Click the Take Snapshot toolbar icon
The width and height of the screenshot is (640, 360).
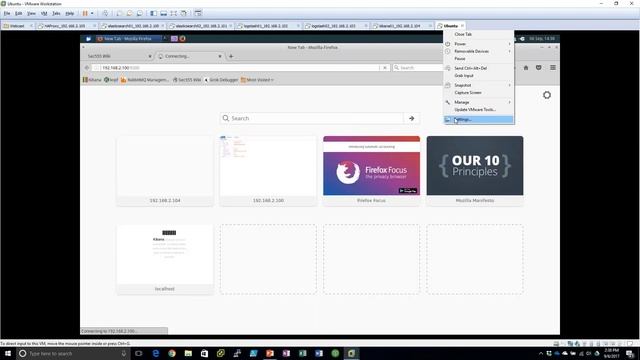point(119,13)
